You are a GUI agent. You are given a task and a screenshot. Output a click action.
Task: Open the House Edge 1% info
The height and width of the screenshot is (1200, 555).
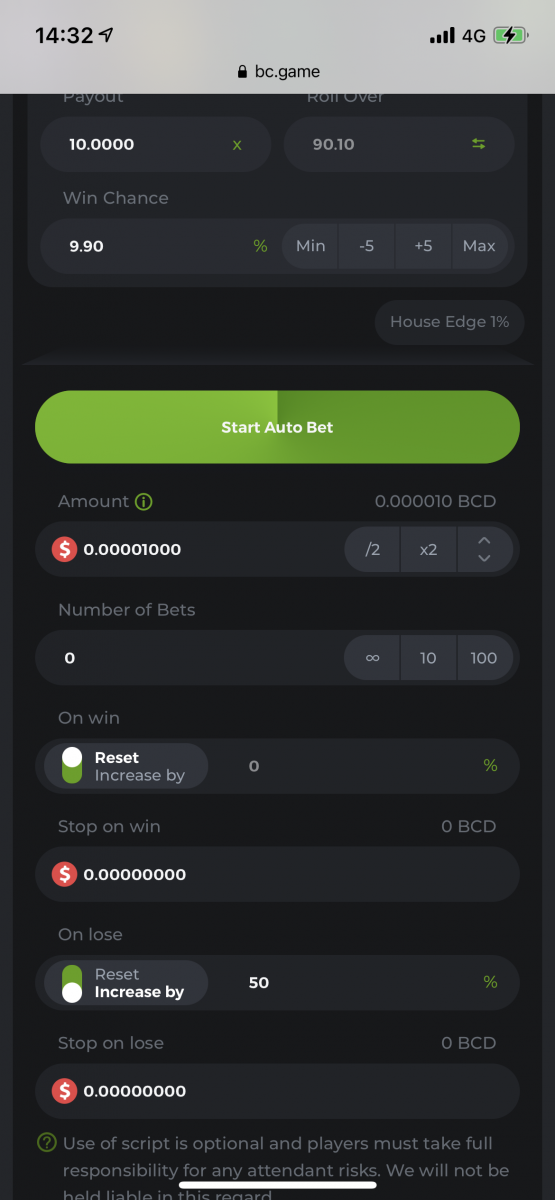pyautogui.click(x=450, y=322)
